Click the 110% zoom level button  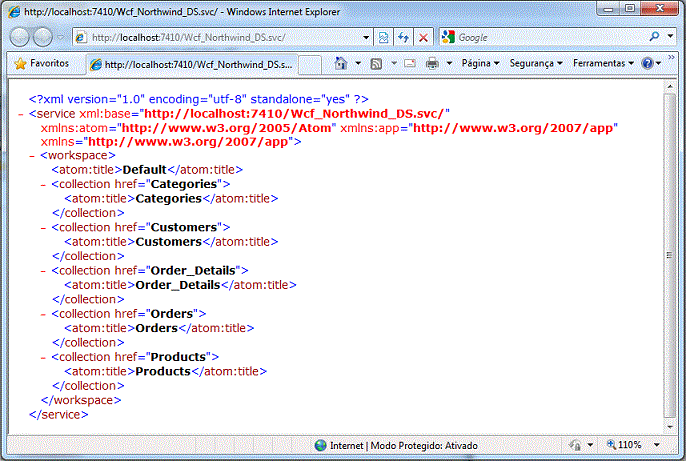click(x=624, y=445)
